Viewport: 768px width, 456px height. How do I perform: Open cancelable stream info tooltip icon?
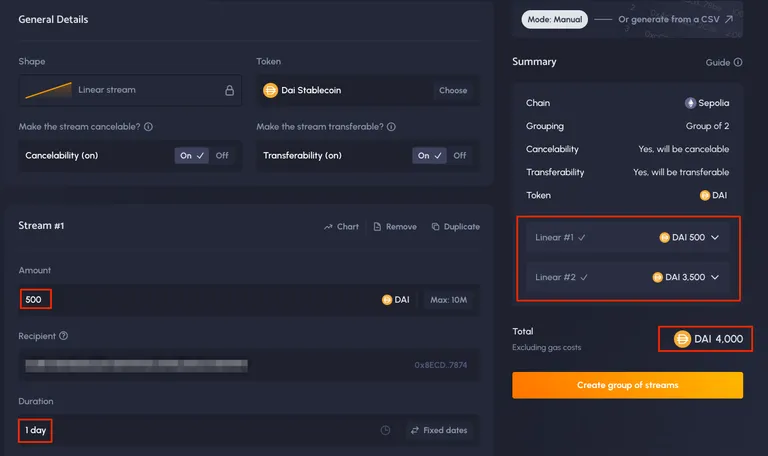click(x=148, y=127)
